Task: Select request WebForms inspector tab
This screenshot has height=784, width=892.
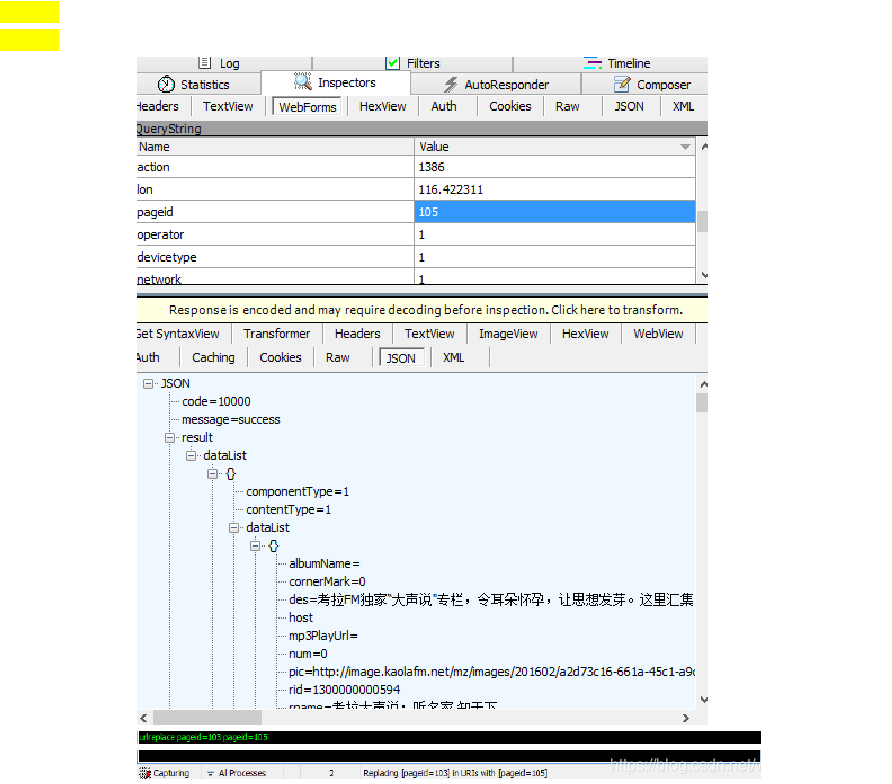Action: (x=308, y=107)
